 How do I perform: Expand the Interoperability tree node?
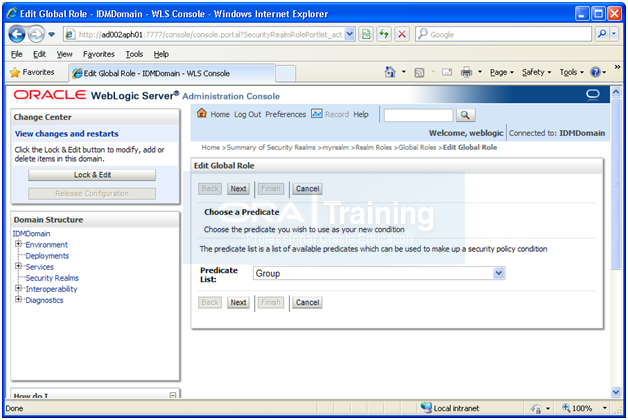pos(18,288)
